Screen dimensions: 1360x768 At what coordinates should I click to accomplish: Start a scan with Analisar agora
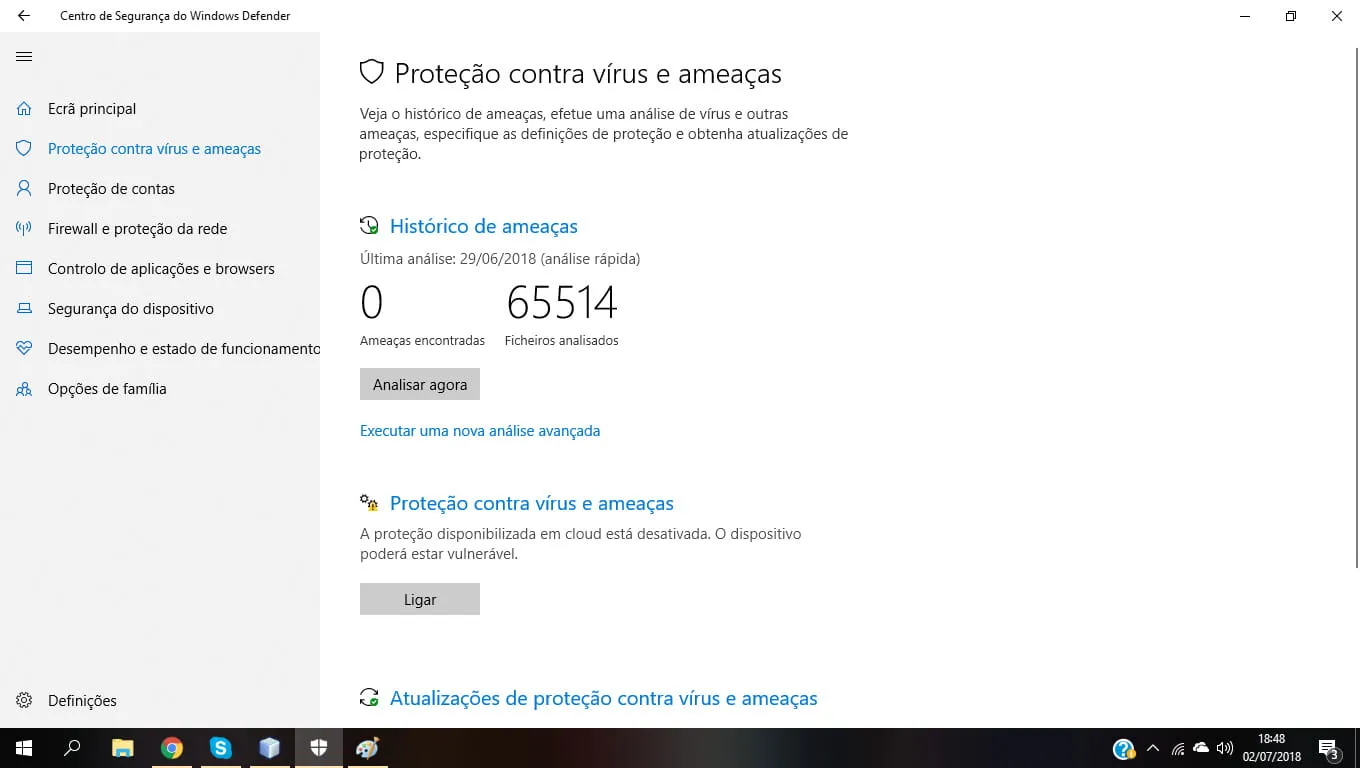420,384
